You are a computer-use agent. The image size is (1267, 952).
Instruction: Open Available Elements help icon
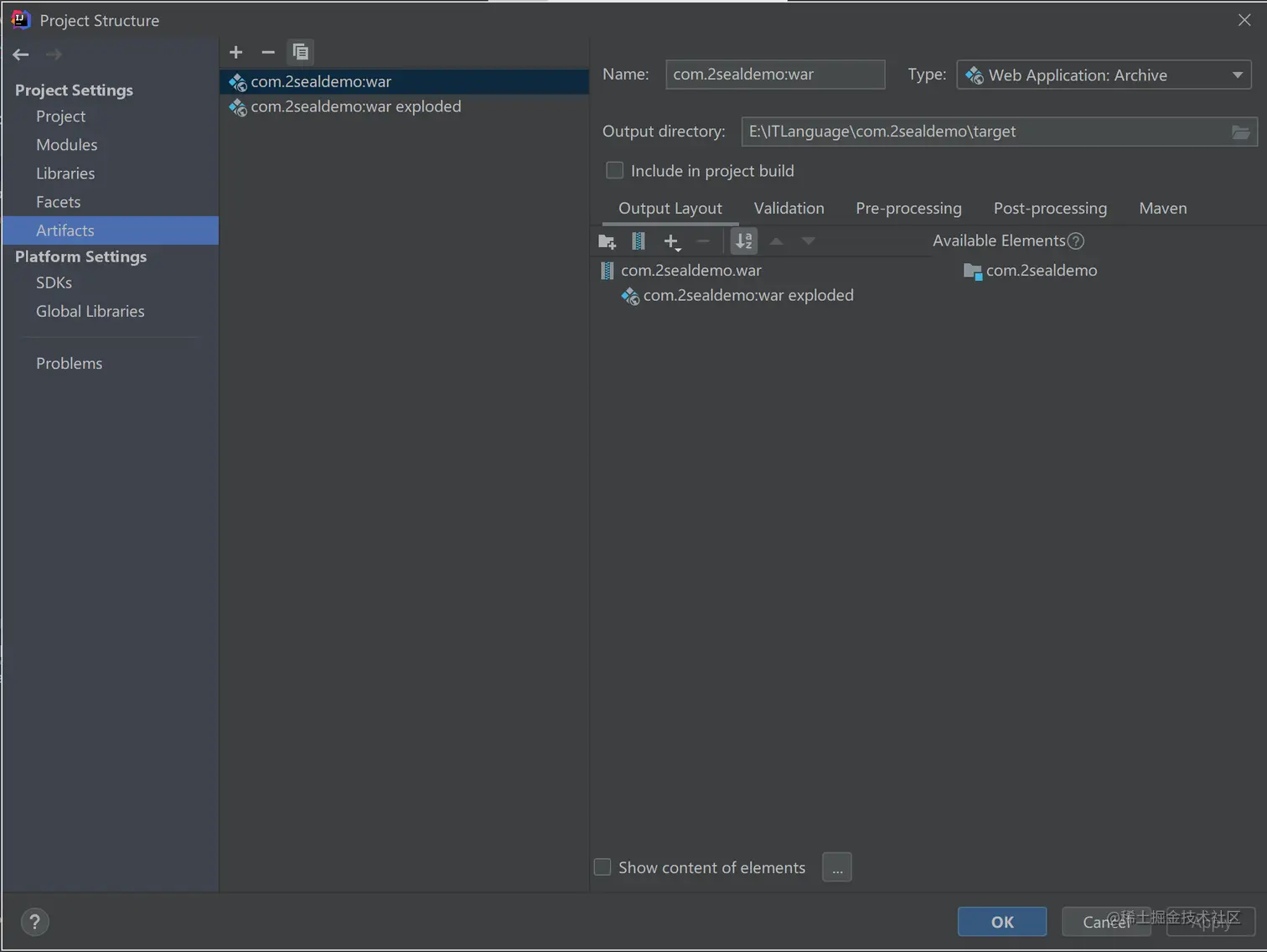[1076, 241]
